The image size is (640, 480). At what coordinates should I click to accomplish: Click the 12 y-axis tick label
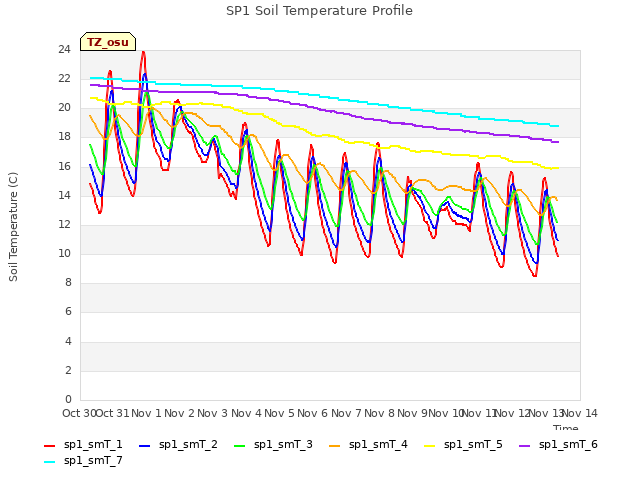[64, 224]
